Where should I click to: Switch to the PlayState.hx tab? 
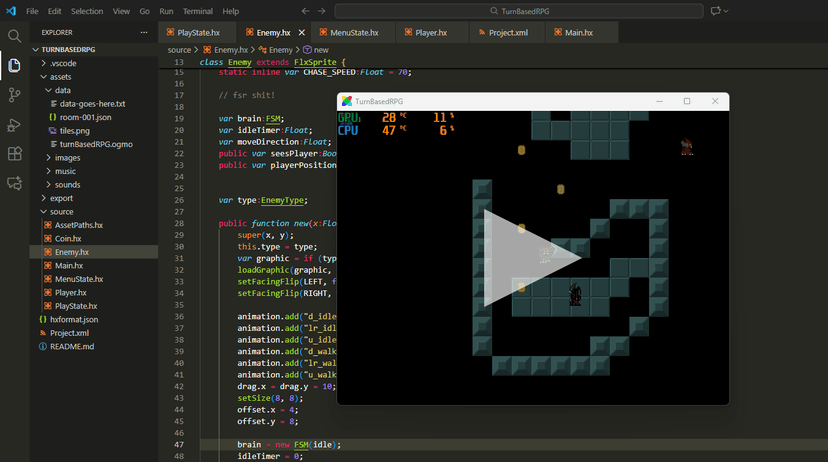198,32
